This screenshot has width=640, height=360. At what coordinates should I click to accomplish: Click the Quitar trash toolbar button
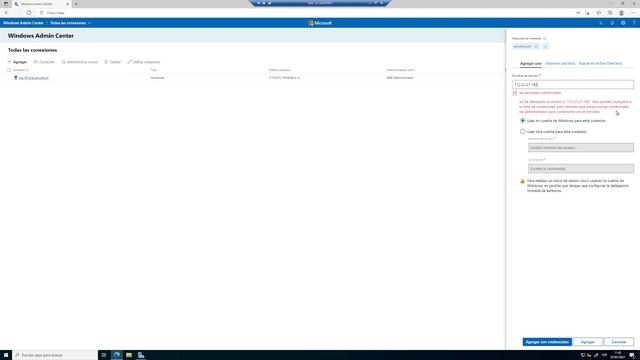click(x=113, y=62)
